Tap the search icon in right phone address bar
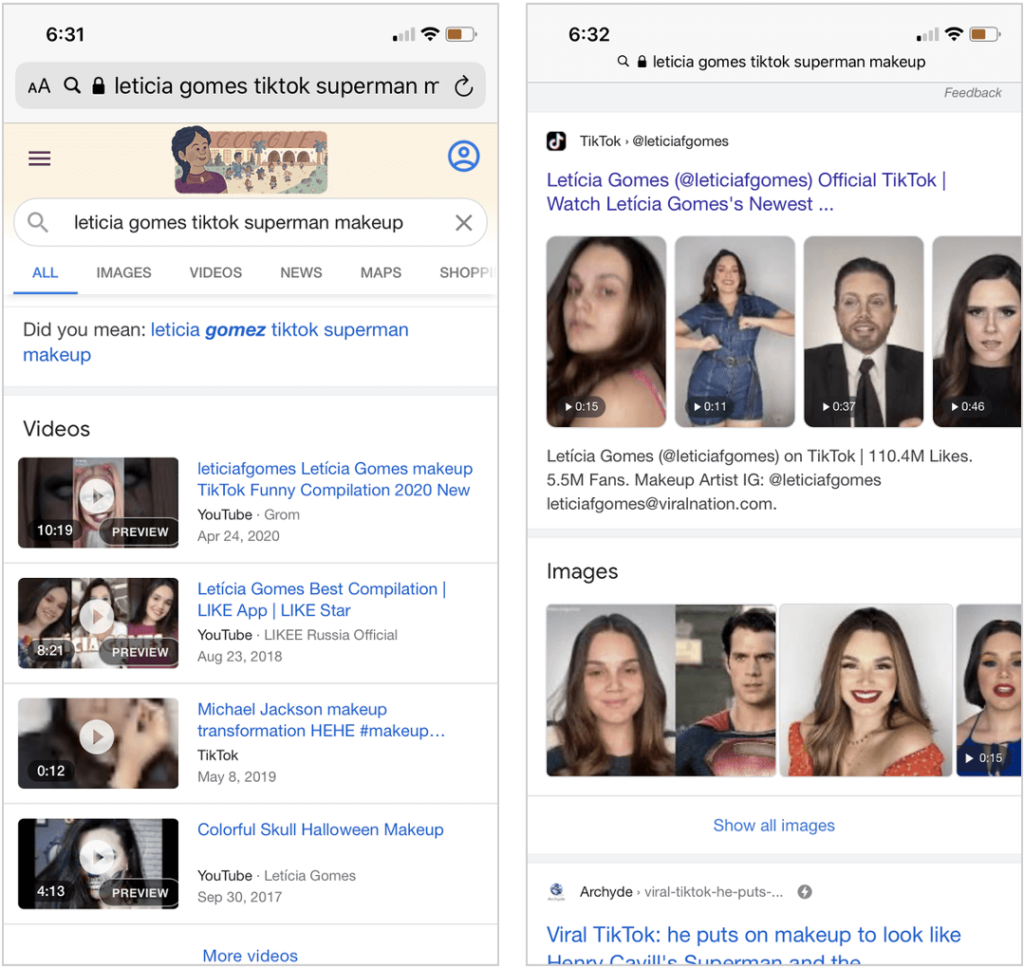Screen dimensions: 1024x968 [x=624, y=61]
